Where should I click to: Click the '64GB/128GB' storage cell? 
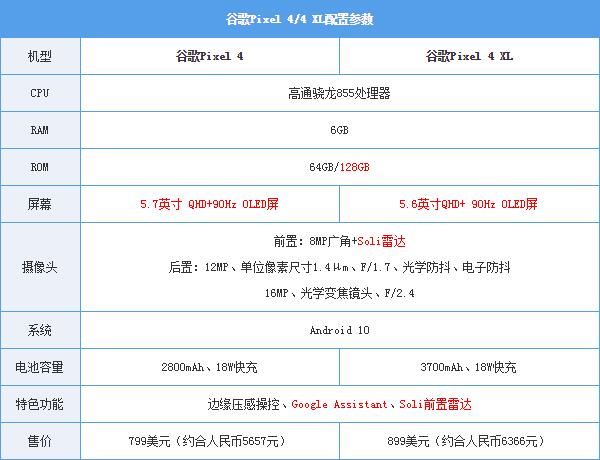(x=339, y=167)
